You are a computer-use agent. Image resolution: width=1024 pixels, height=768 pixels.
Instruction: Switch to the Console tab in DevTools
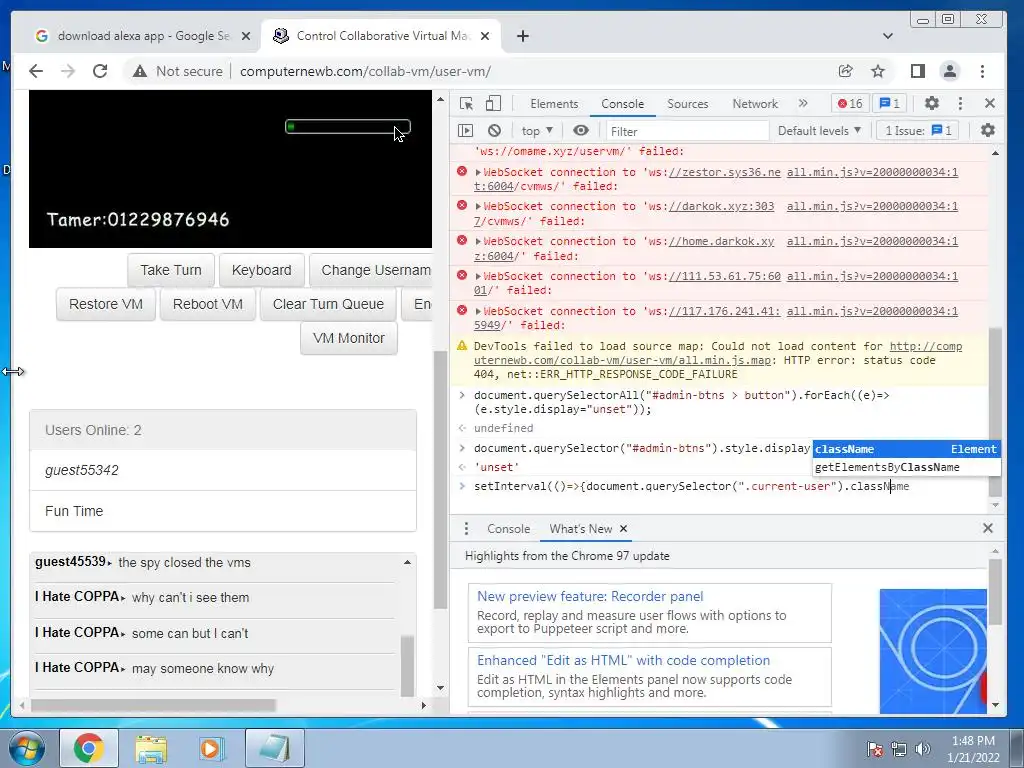click(x=622, y=103)
